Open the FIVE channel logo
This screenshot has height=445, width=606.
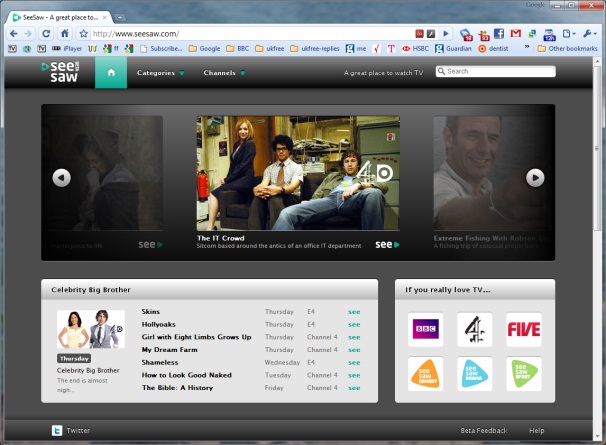click(524, 329)
